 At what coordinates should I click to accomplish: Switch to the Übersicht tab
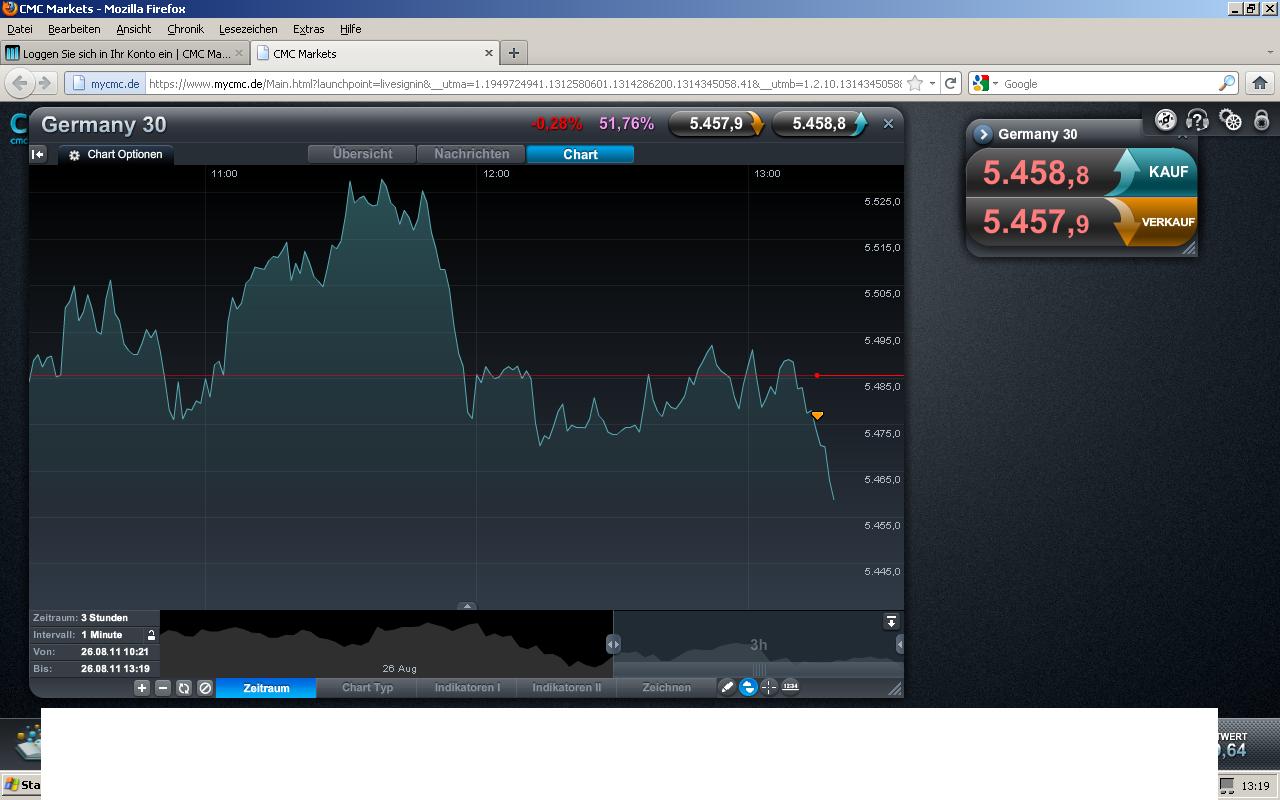point(362,154)
